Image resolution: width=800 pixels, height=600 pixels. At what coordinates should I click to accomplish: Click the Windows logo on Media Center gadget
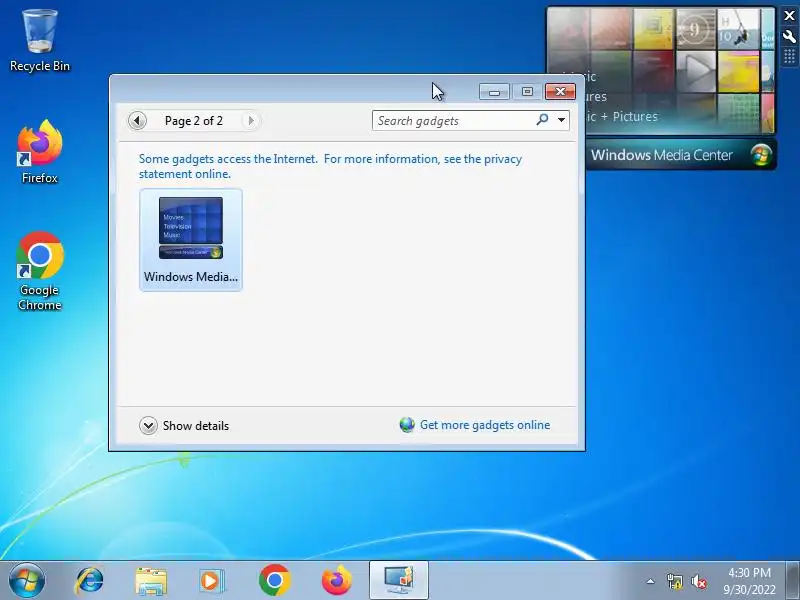pos(761,155)
